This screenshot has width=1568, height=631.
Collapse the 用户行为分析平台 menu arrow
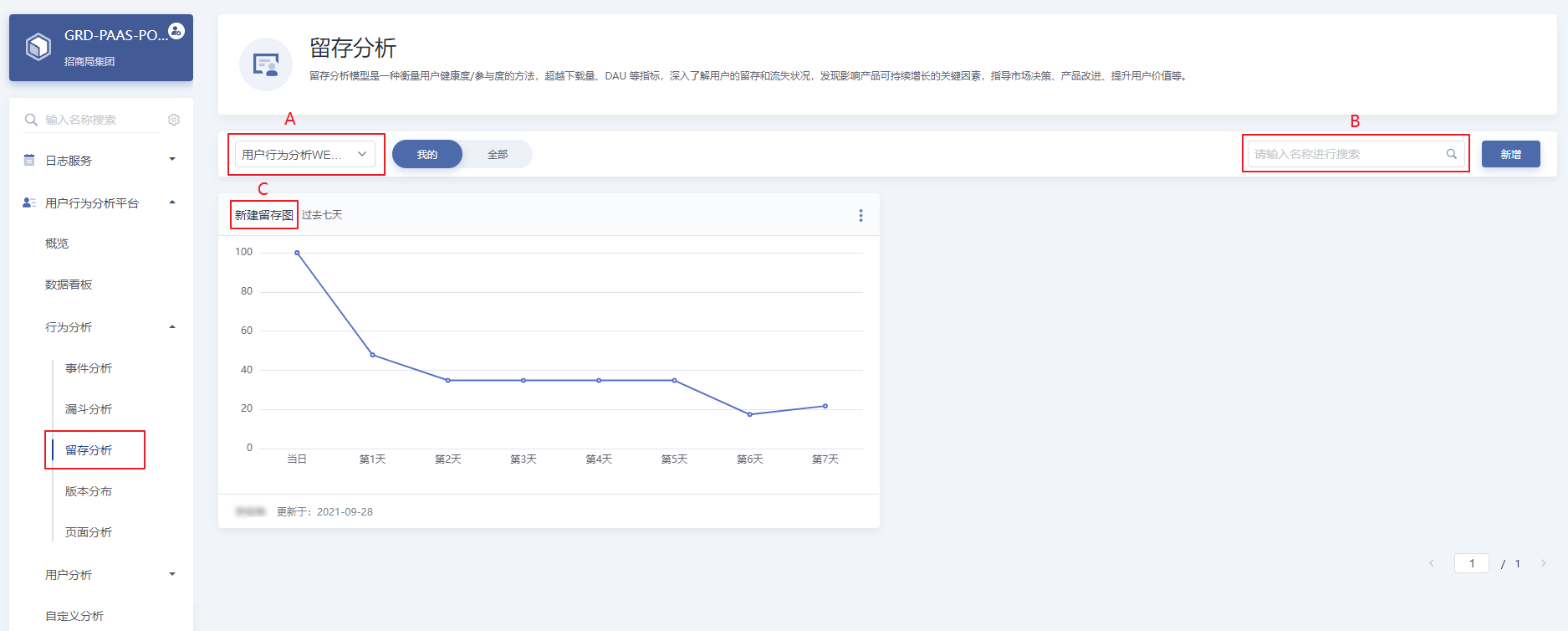coord(172,202)
